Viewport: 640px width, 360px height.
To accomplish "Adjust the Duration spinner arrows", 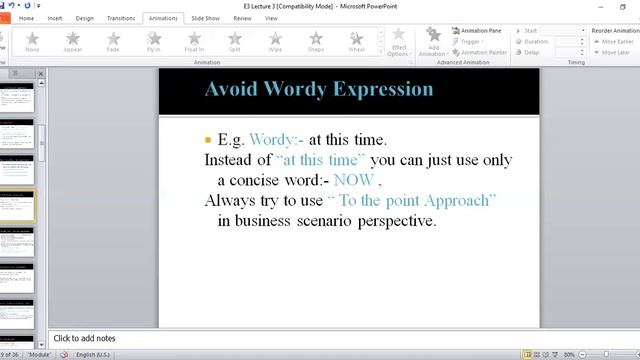I will [x=582, y=42].
